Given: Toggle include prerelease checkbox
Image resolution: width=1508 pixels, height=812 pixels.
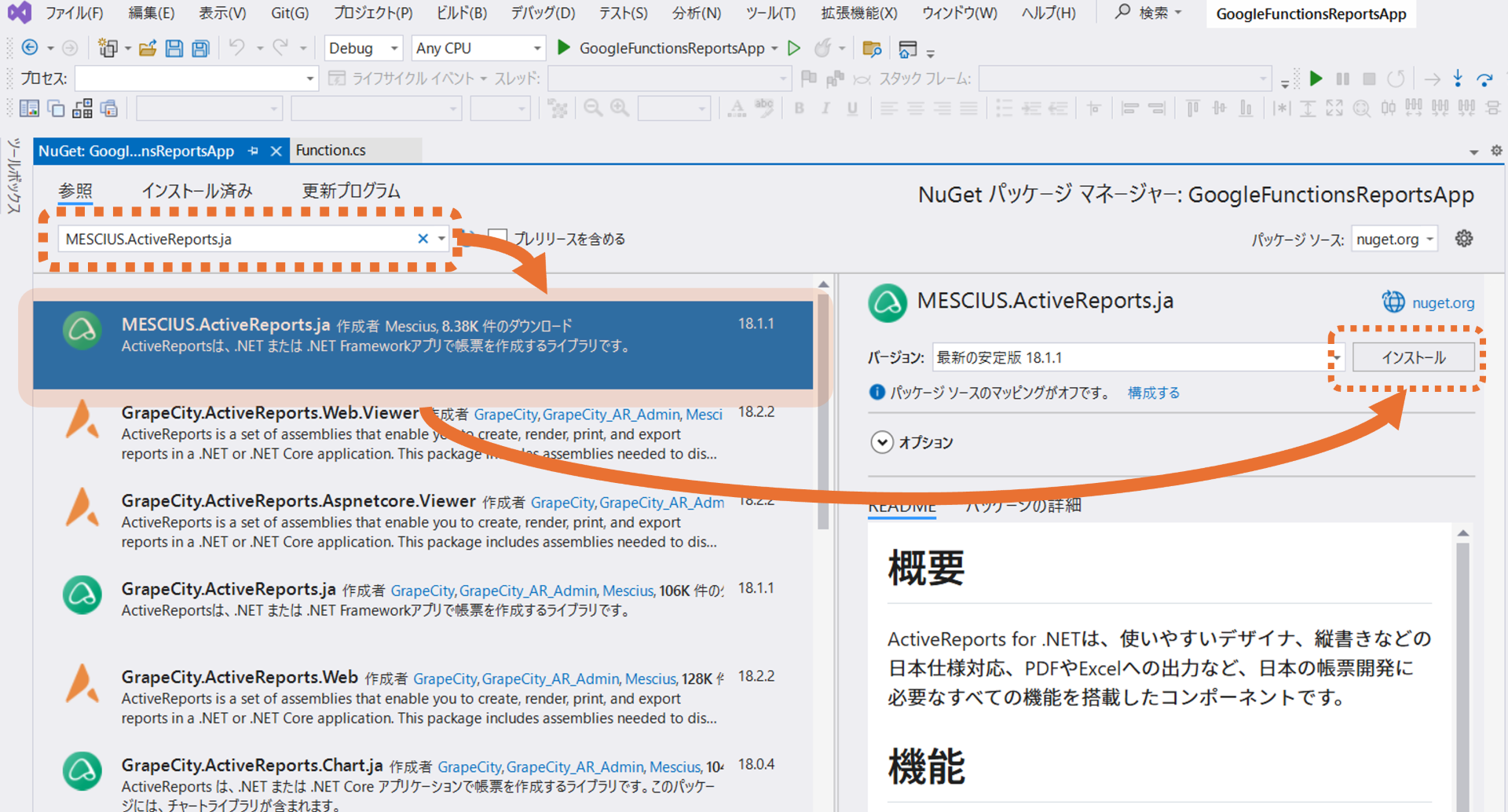Looking at the screenshot, I should pyautogui.click(x=497, y=238).
